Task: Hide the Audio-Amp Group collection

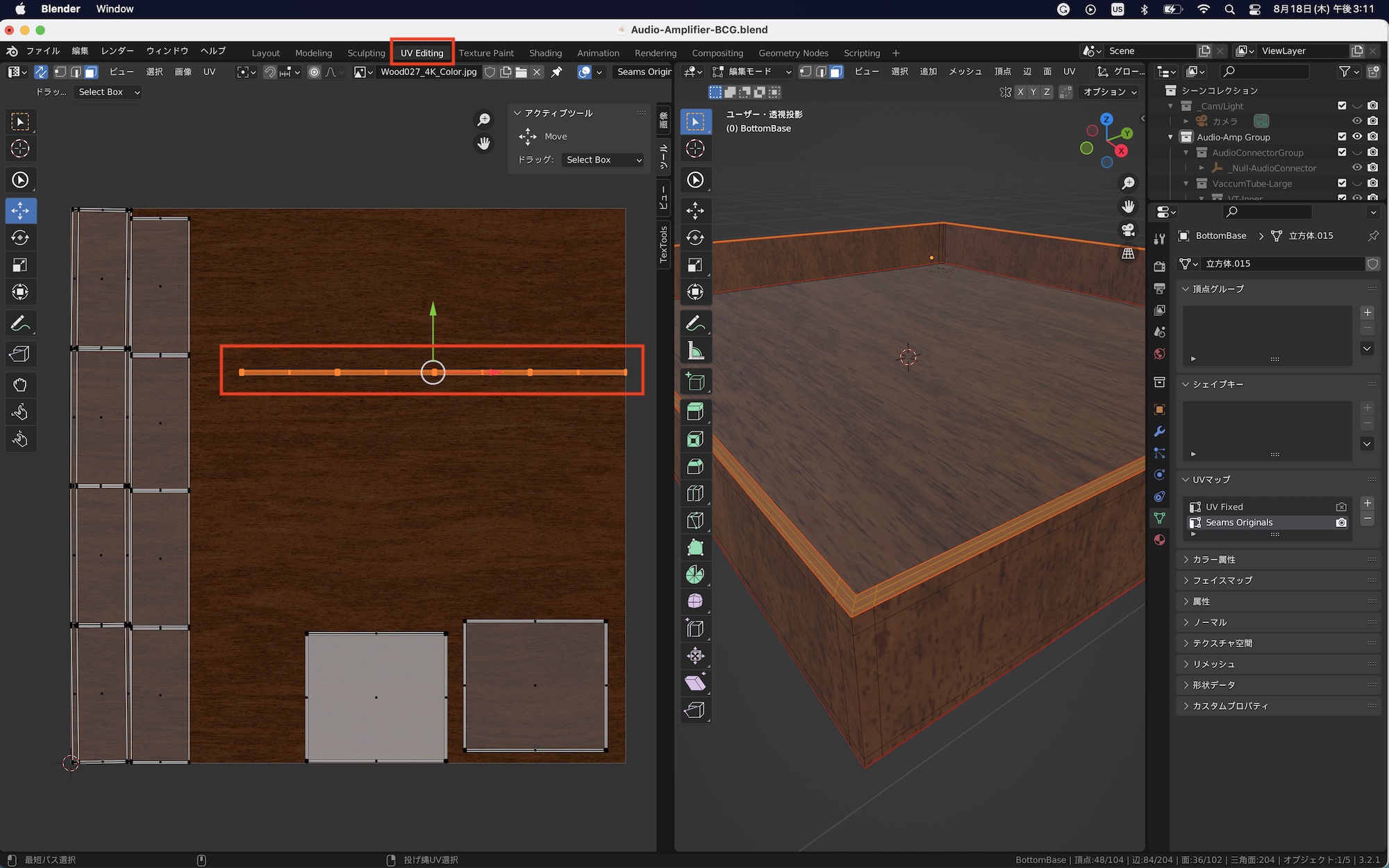Action: pos(1357,137)
